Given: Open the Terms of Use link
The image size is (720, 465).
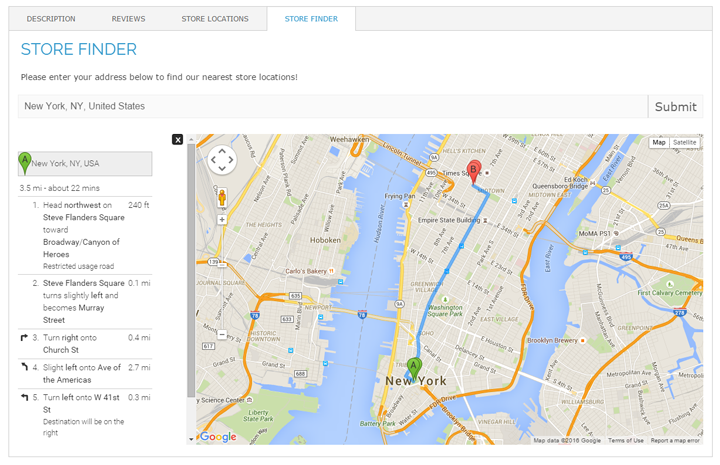Looking at the screenshot, I should click(x=626, y=440).
